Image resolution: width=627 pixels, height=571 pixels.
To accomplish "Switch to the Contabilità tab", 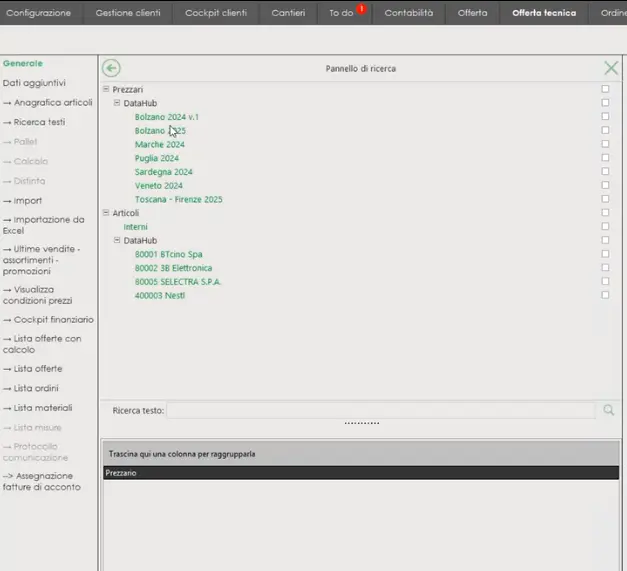I will point(409,13).
